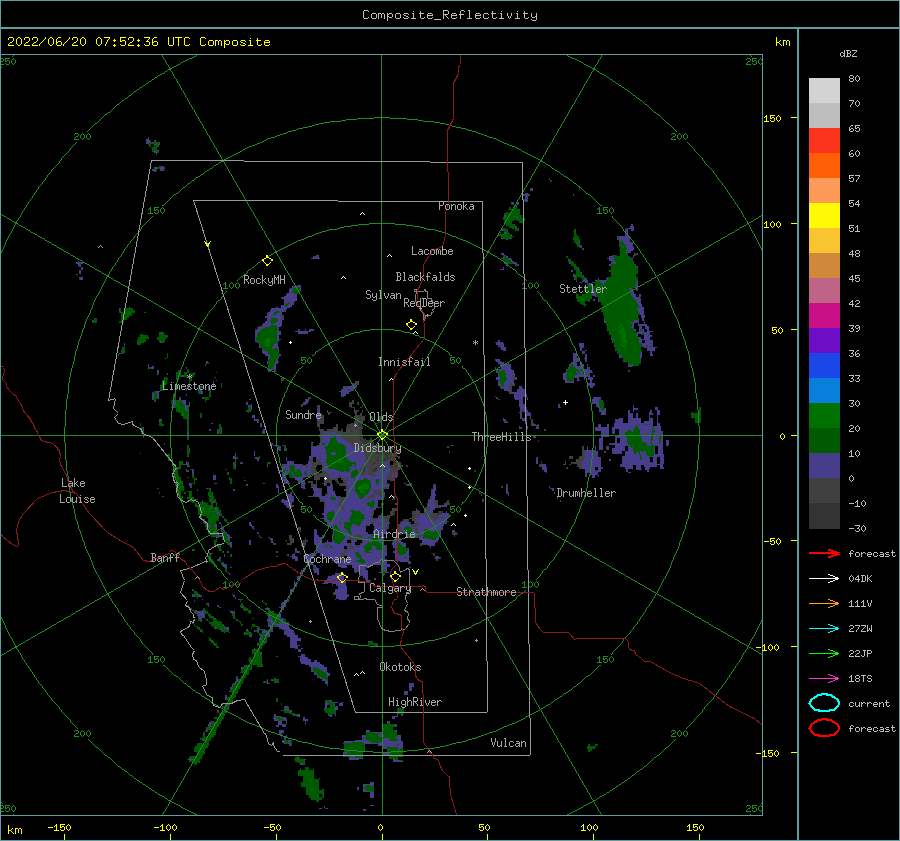900x841 pixels.
Task: Click the light gray swatch between 80 and 70
Action: point(824,91)
